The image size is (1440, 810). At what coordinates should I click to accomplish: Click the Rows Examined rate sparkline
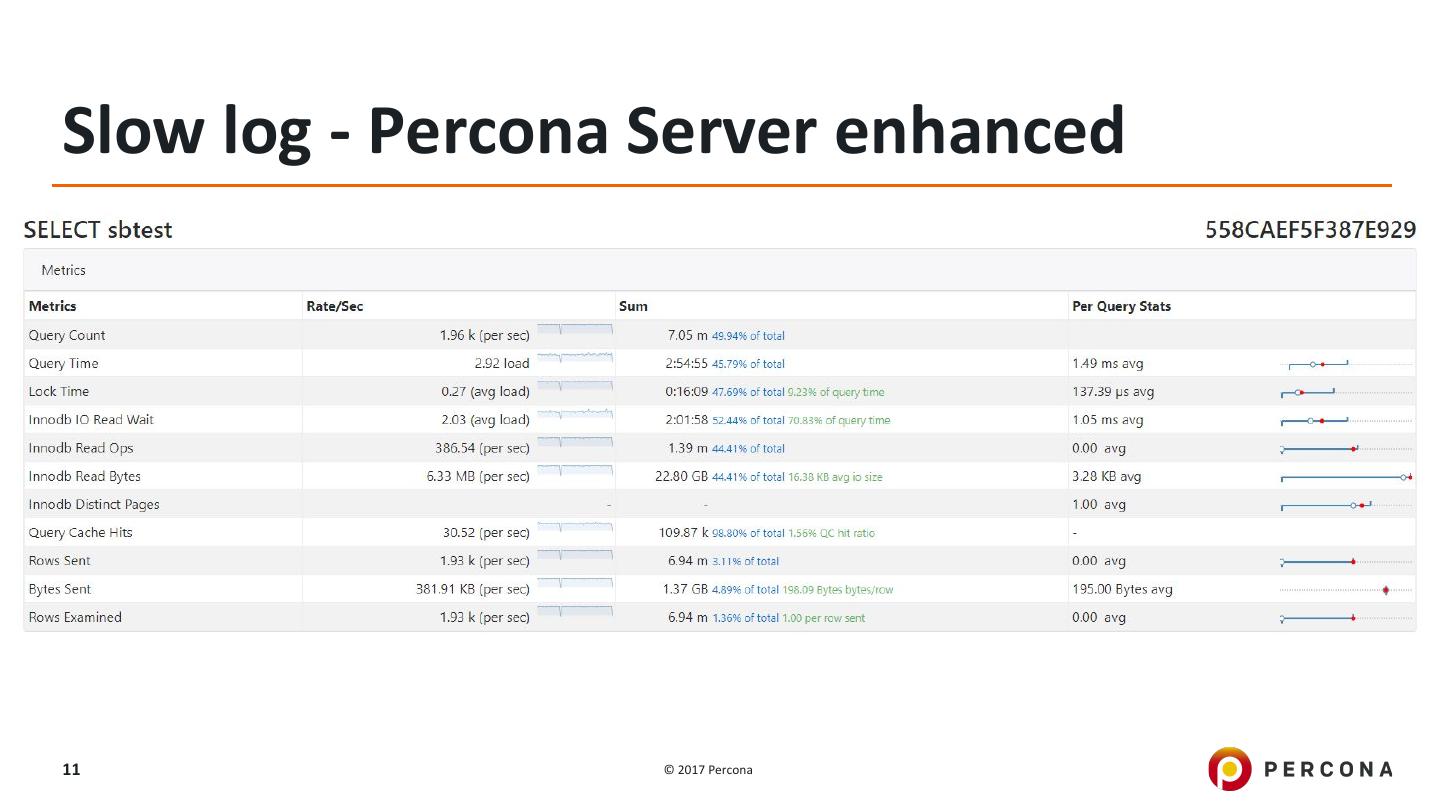(574, 612)
